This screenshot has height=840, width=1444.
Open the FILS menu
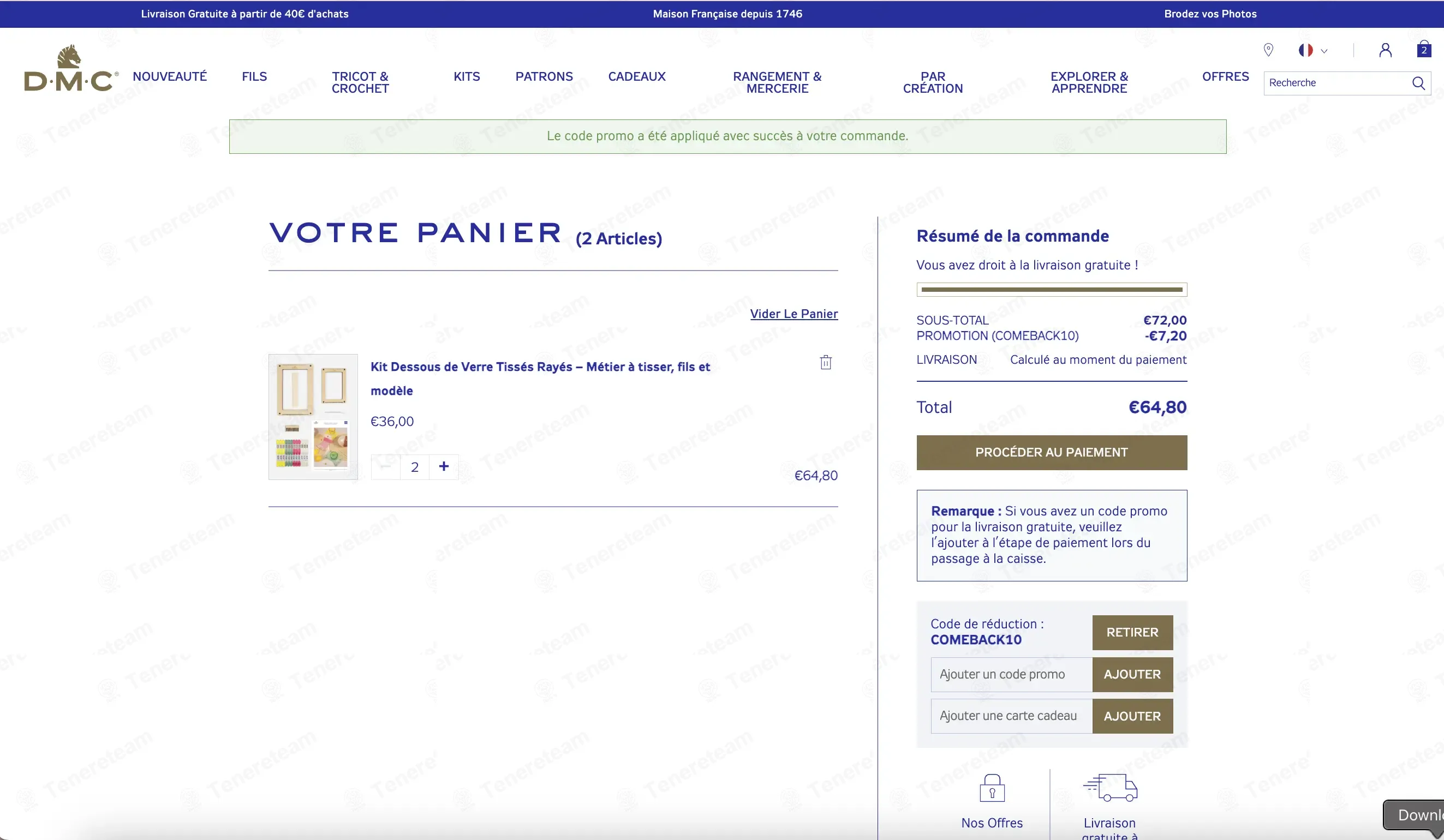tap(254, 77)
